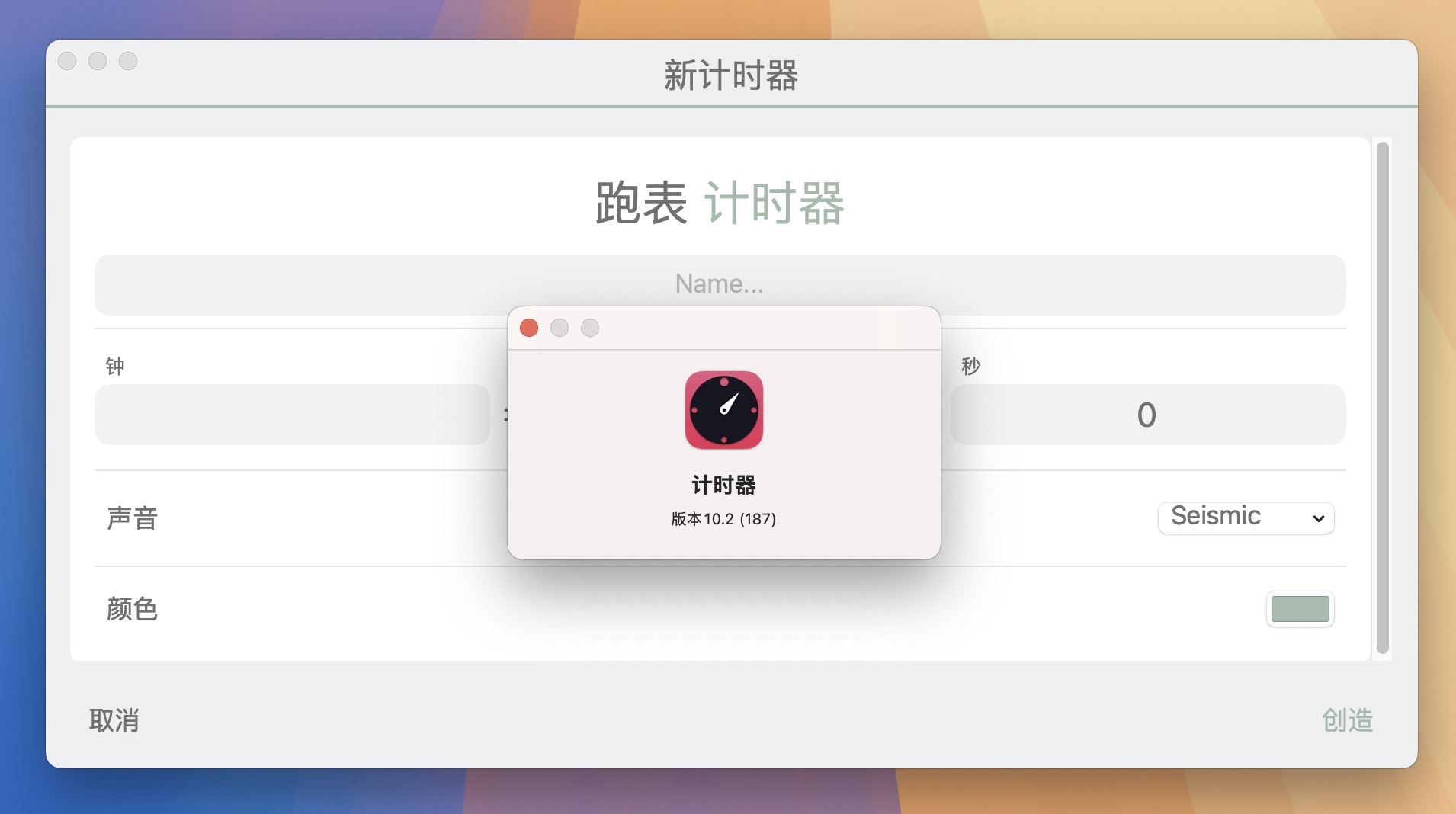Focus the Name... input field
Viewport: 1456px width, 814px height.
[x=720, y=284]
